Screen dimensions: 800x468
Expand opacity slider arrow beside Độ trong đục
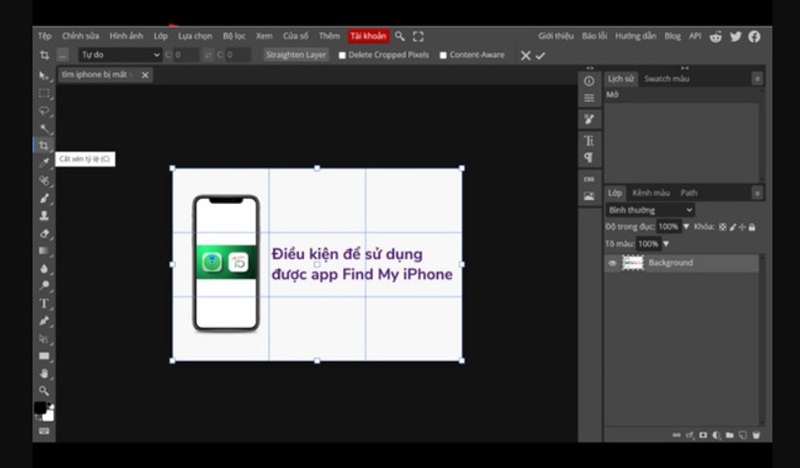click(x=686, y=227)
